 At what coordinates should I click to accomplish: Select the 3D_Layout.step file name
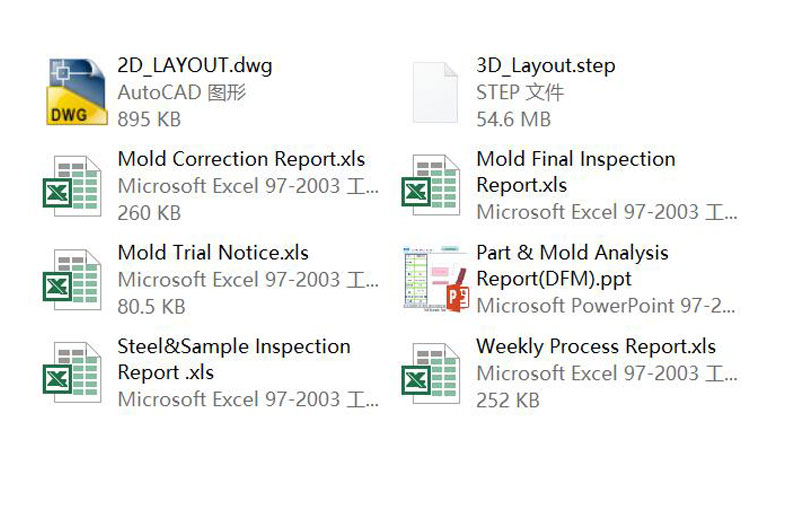[x=545, y=66]
